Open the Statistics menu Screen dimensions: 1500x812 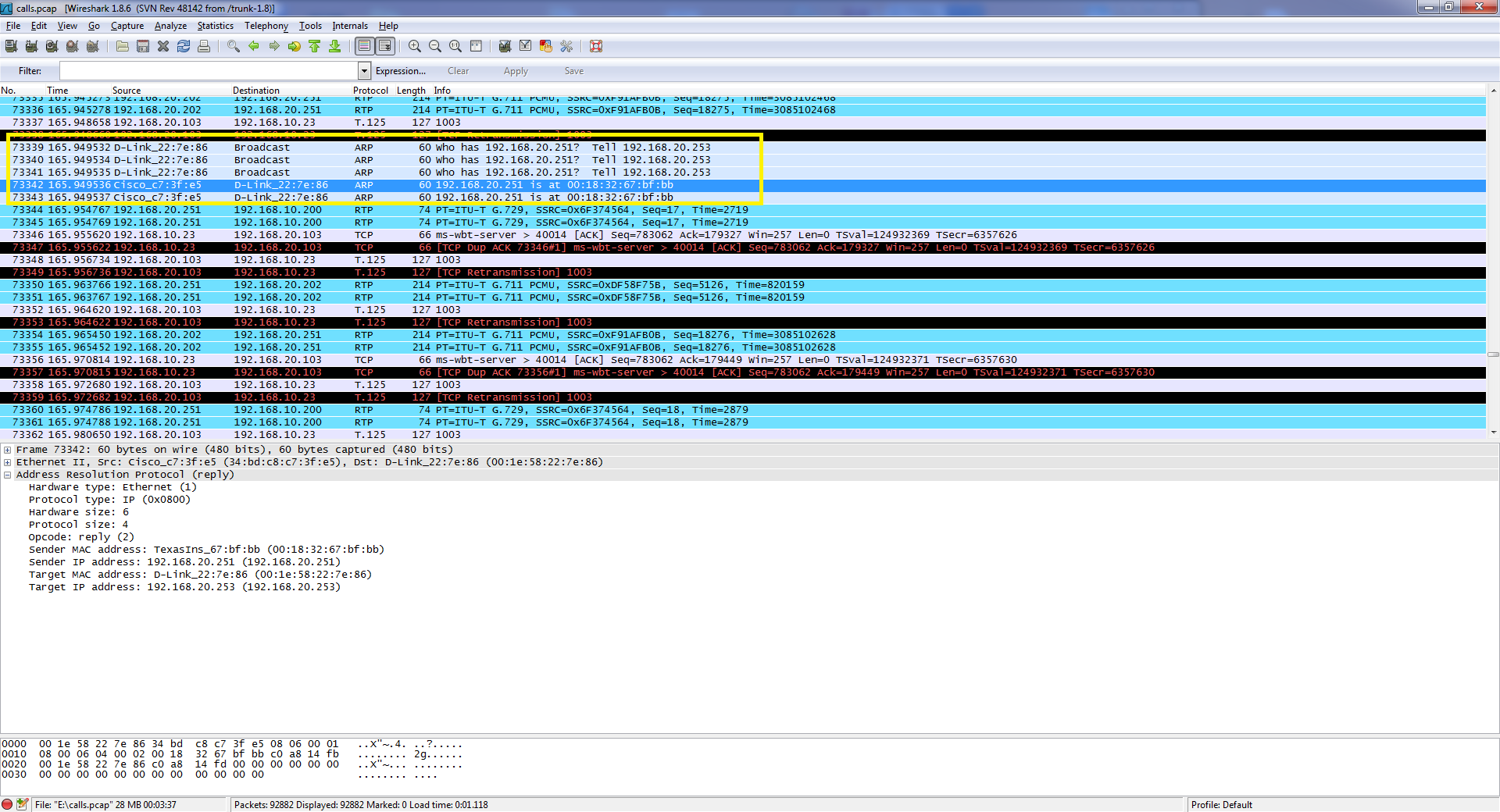tap(215, 26)
